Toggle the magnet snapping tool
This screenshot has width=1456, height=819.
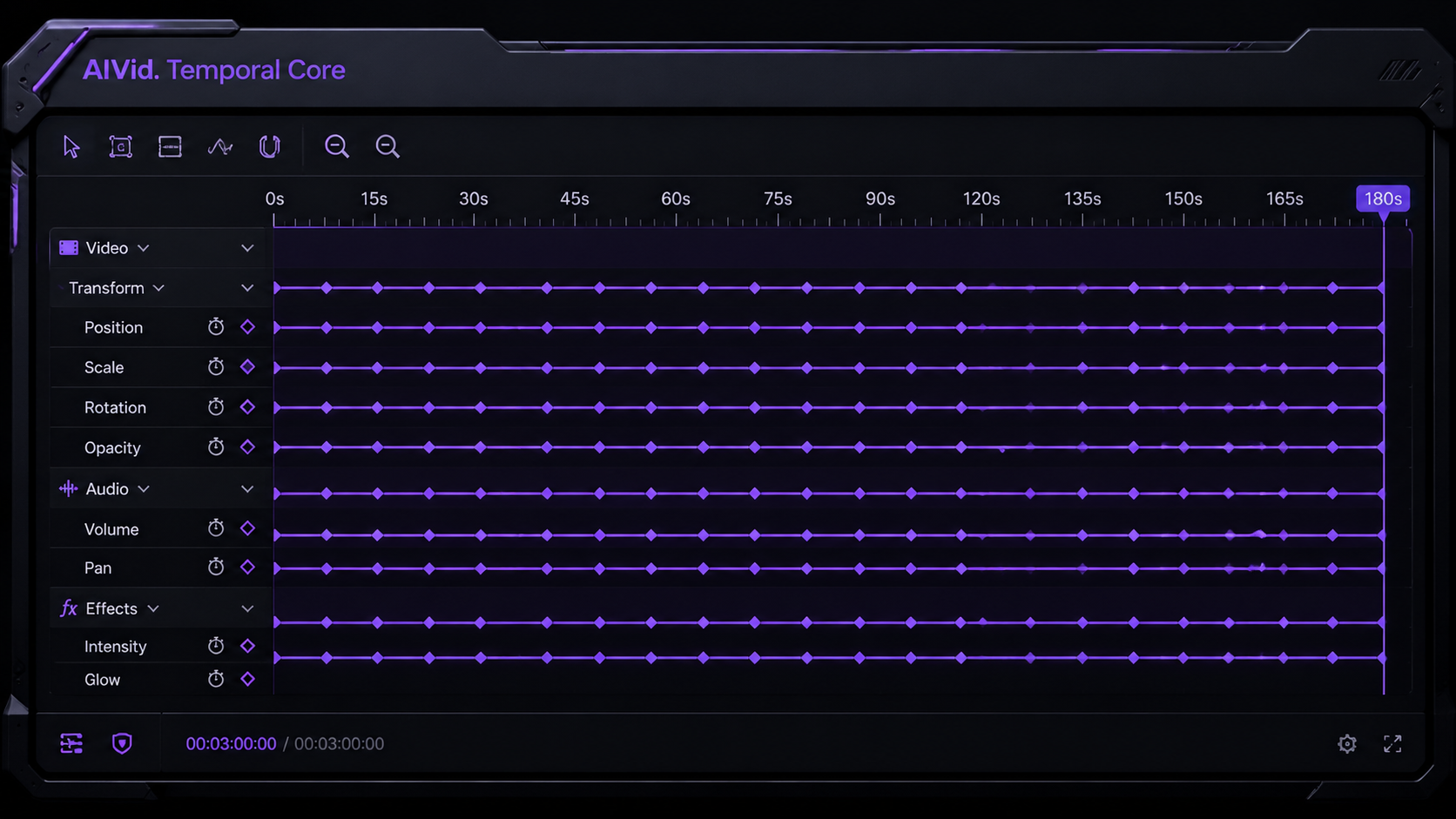point(270,146)
